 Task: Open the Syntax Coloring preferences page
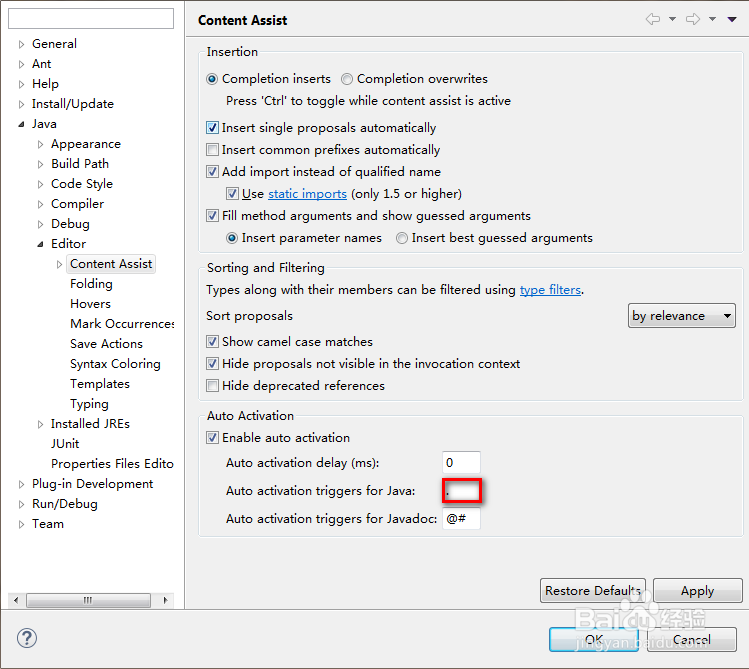(115, 364)
